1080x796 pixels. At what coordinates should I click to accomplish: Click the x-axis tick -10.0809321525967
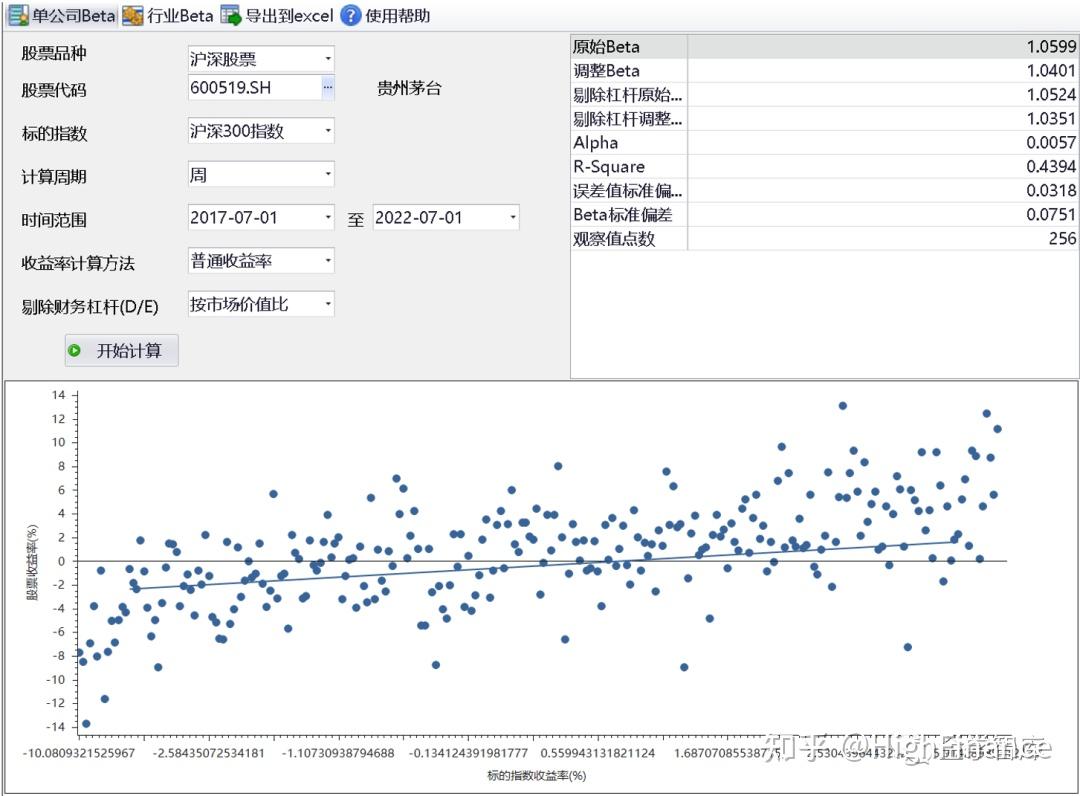tap(79, 753)
